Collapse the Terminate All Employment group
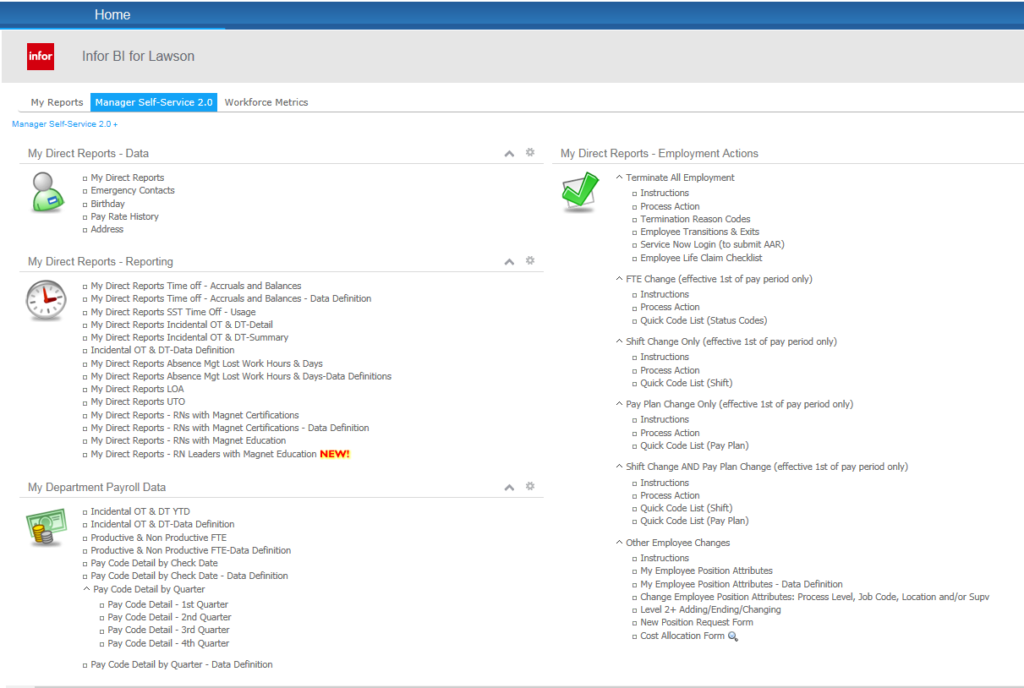Viewport: 1024px width, 688px height. [x=619, y=178]
